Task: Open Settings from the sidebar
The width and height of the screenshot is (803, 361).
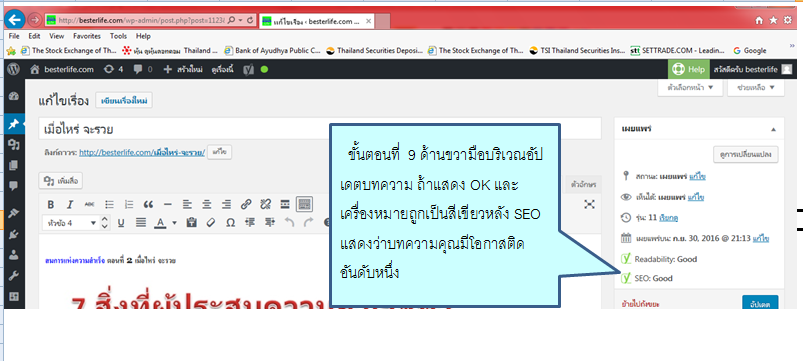Action: pyautogui.click(x=14, y=296)
